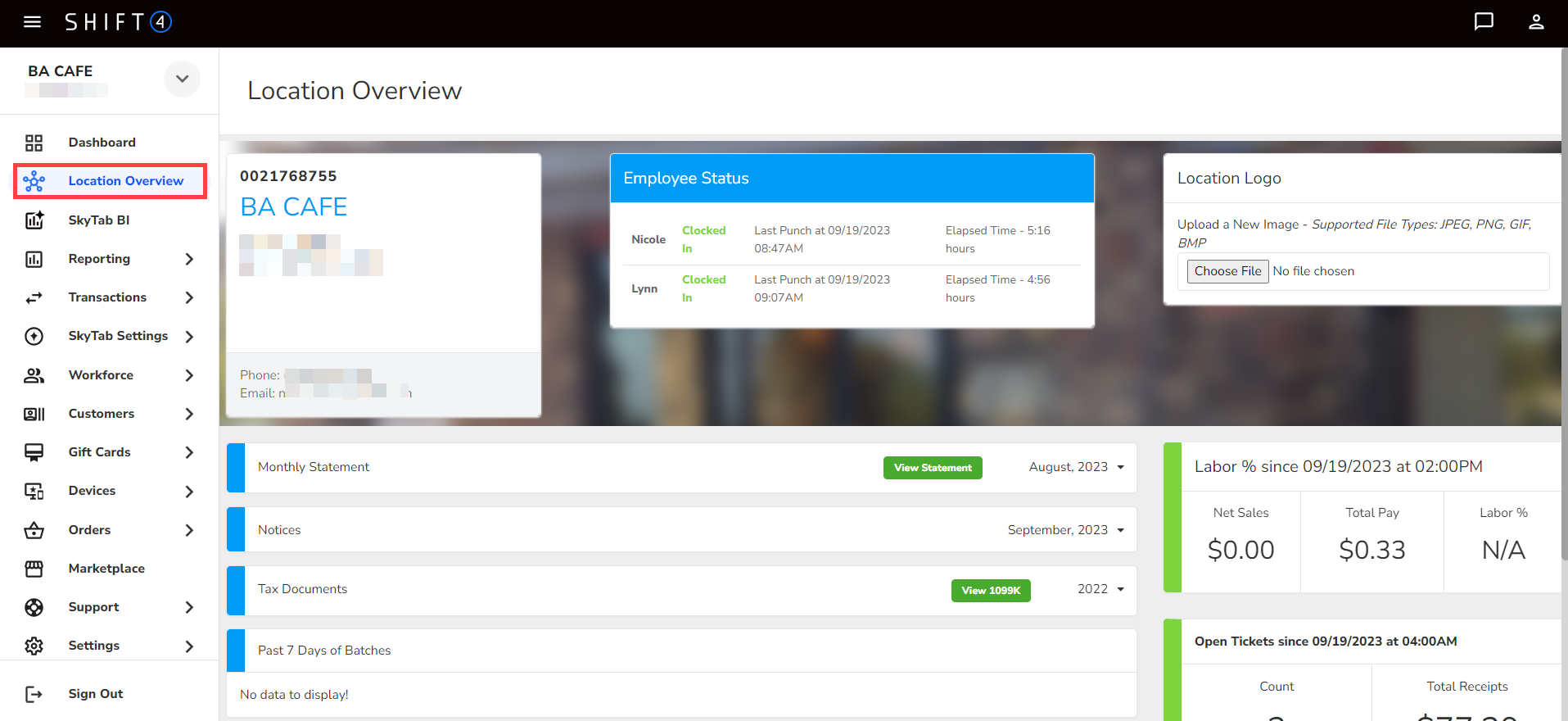The image size is (1568, 721).
Task: Open SkyTab BI menu item
Action: pos(99,220)
